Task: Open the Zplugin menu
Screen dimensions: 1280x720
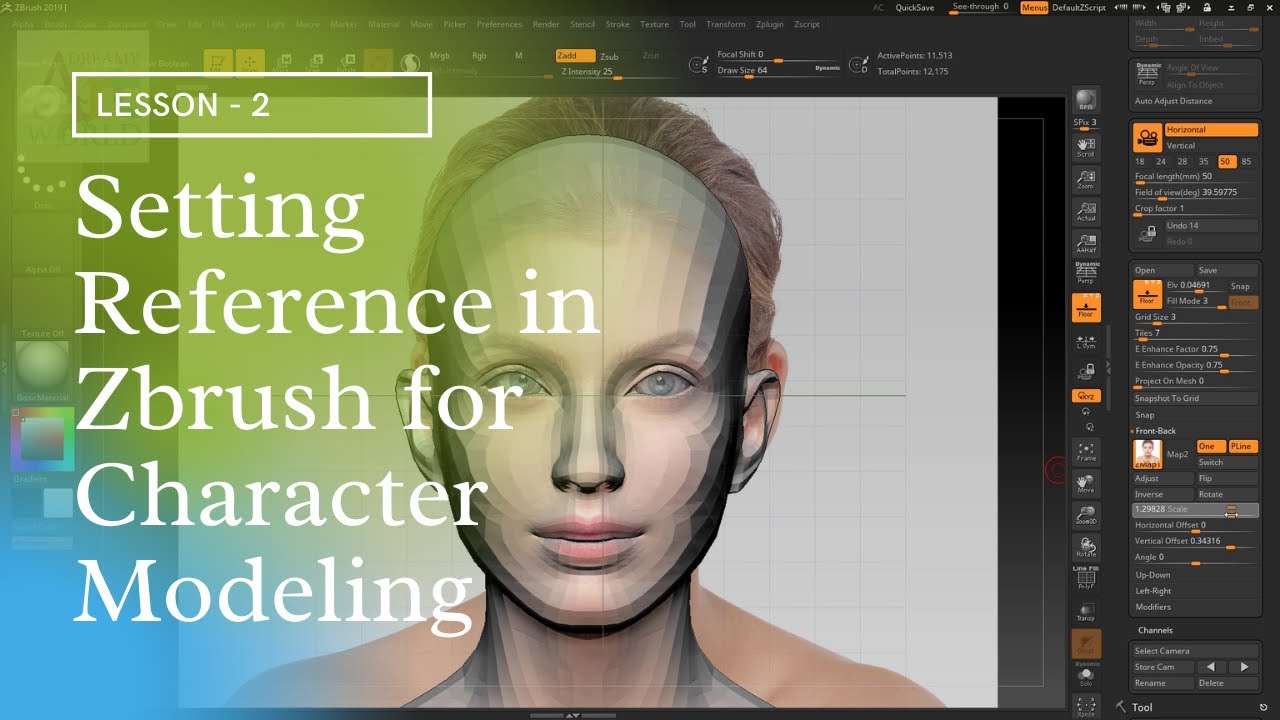Action: (x=770, y=24)
